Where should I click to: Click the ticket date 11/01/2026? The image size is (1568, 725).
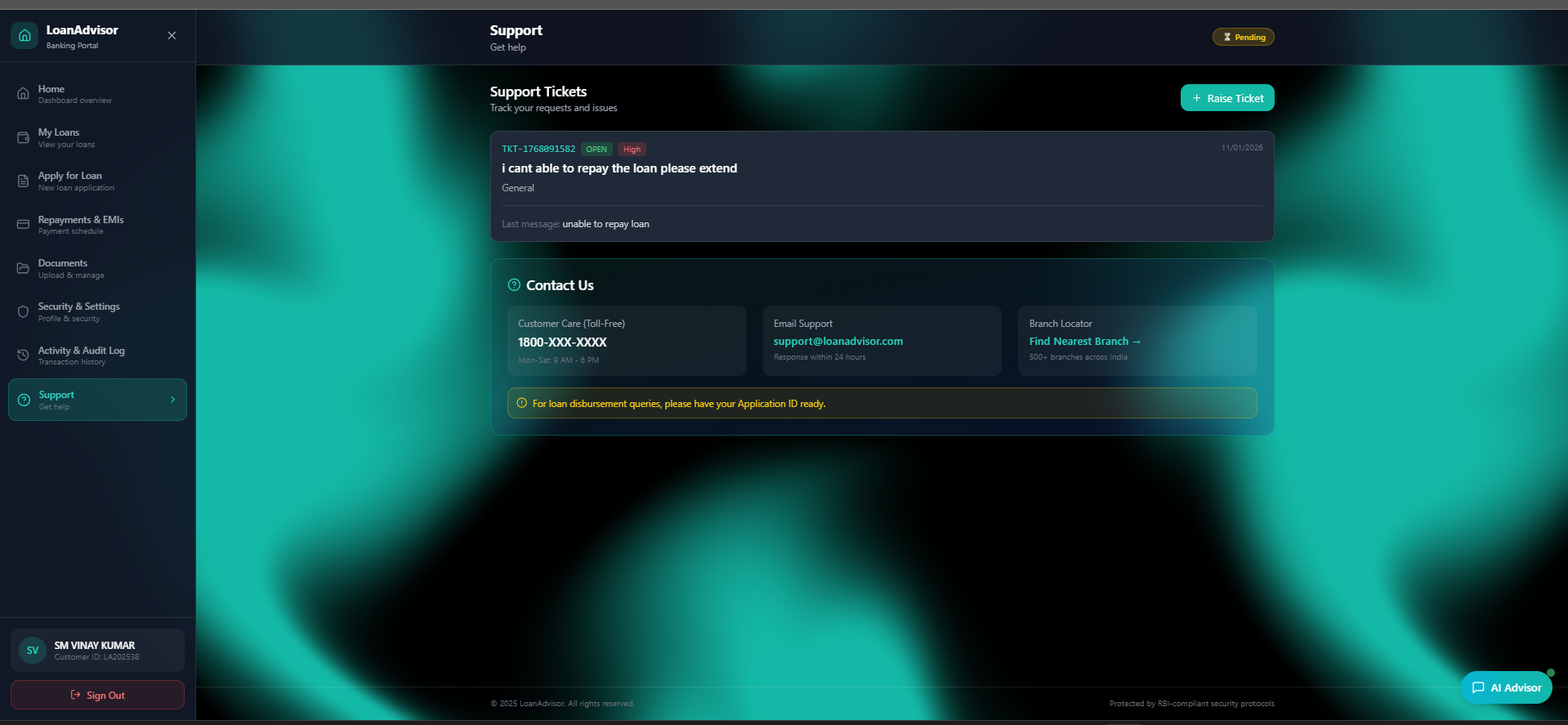pyautogui.click(x=1242, y=148)
